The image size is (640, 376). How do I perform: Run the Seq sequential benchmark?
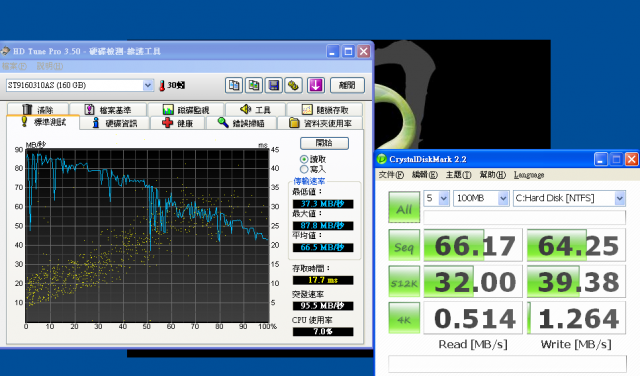click(x=404, y=245)
